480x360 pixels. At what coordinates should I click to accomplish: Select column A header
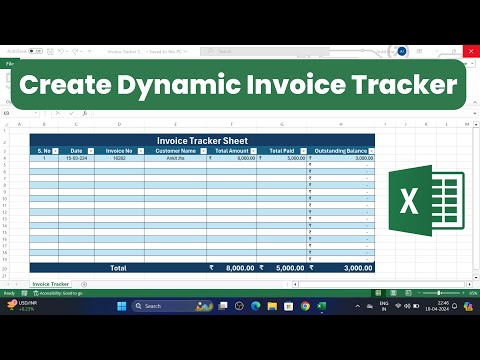pyautogui.click(x=19, y=124)
